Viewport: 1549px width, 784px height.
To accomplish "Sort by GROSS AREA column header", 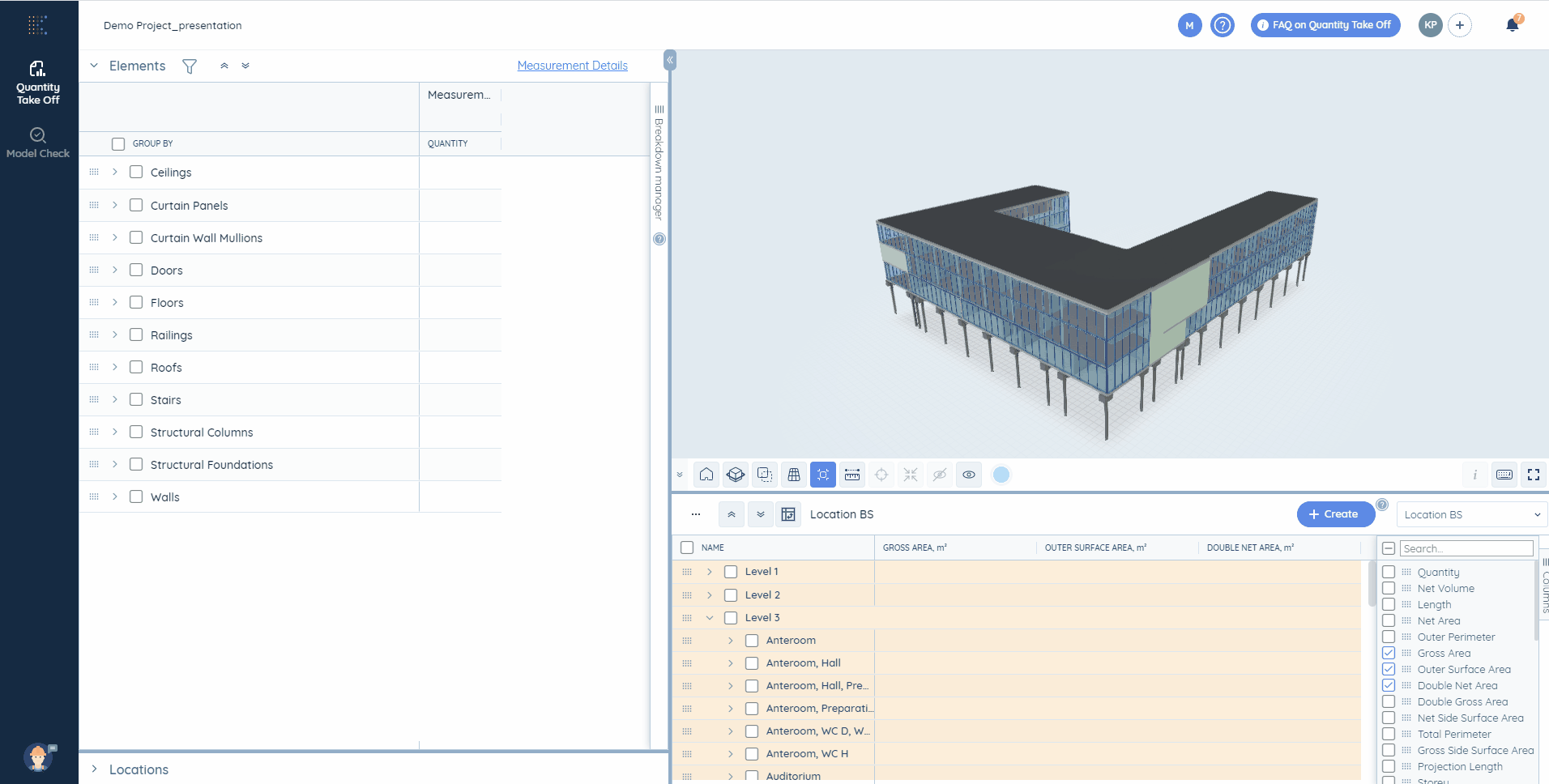I will [x=915, y=548].
